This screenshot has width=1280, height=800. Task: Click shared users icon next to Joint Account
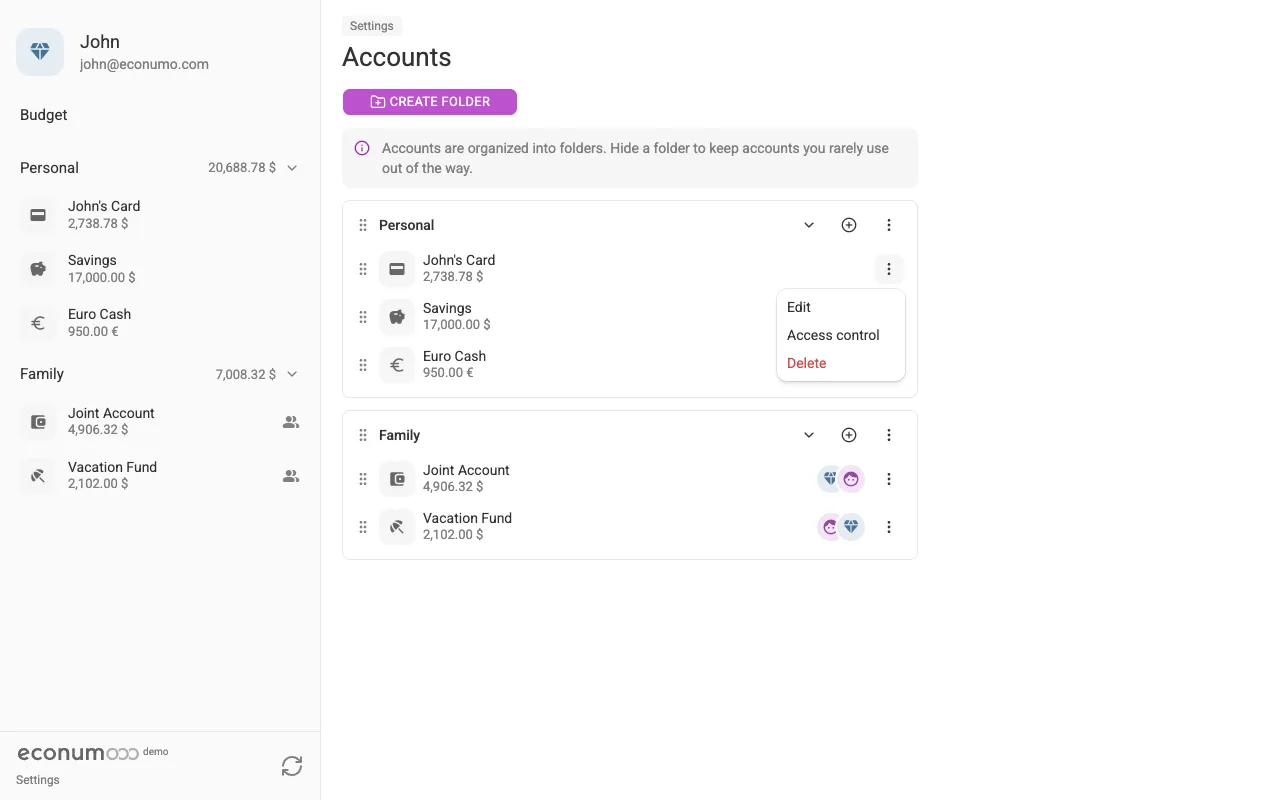[291, 422]
